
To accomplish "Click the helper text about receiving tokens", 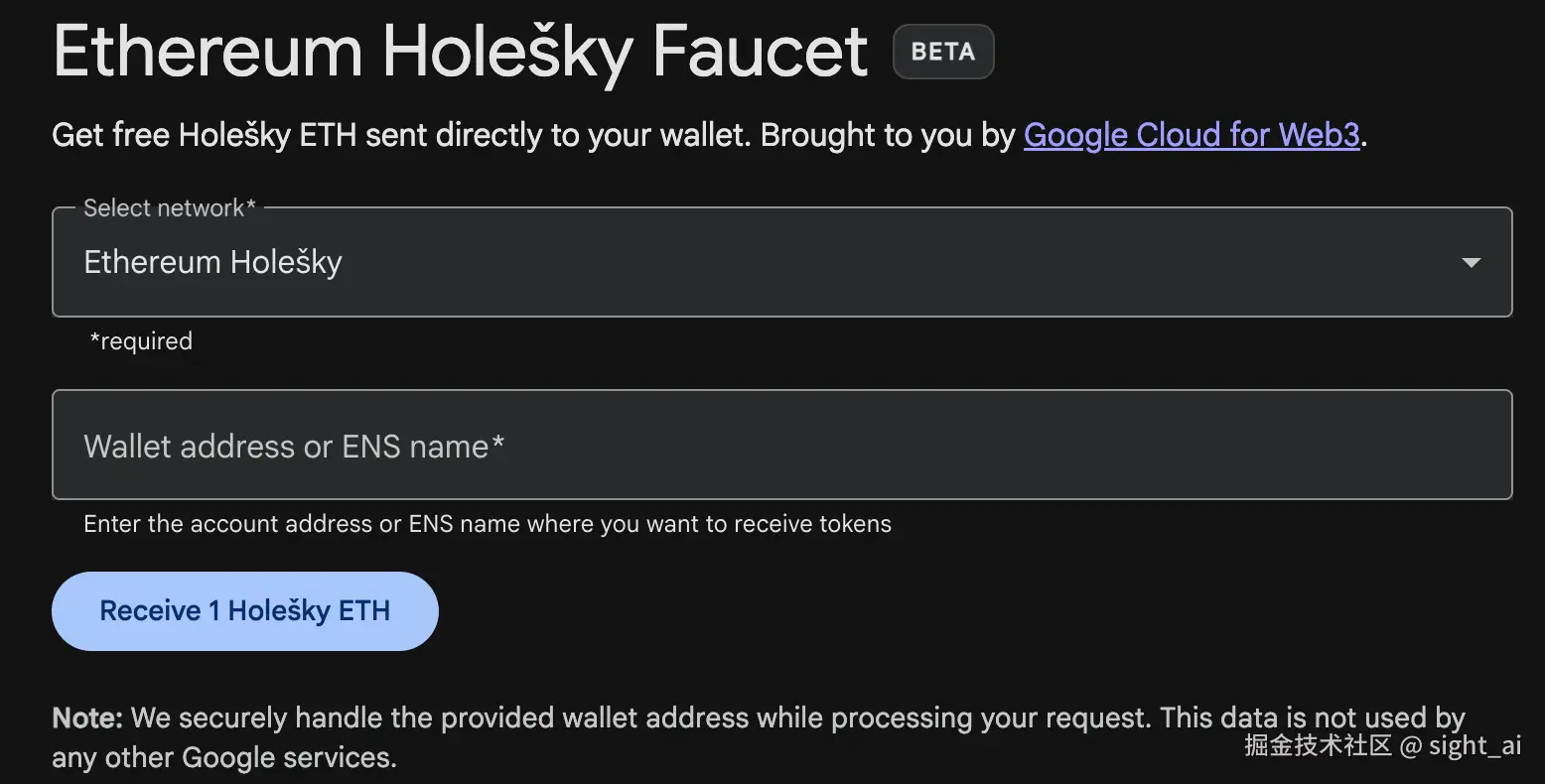I will pyautogui.click(x=488, y=524).
